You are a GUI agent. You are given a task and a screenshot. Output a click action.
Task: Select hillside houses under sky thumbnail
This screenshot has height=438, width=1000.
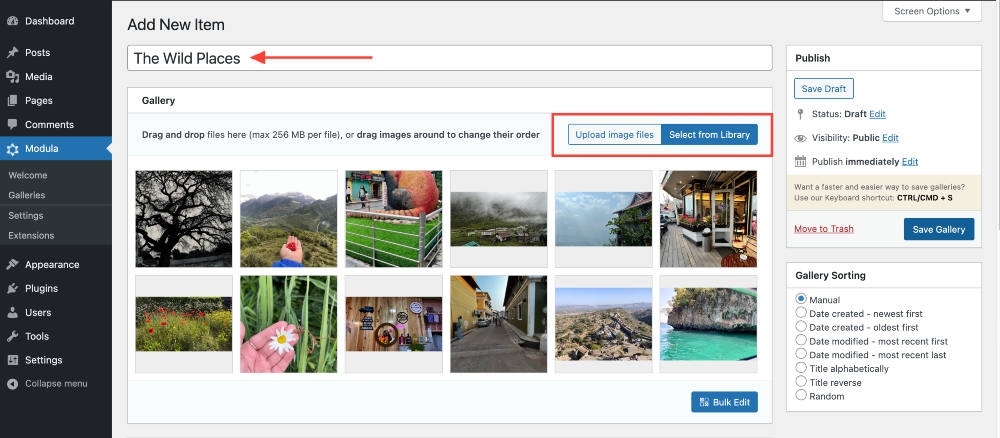pos(603,219)
